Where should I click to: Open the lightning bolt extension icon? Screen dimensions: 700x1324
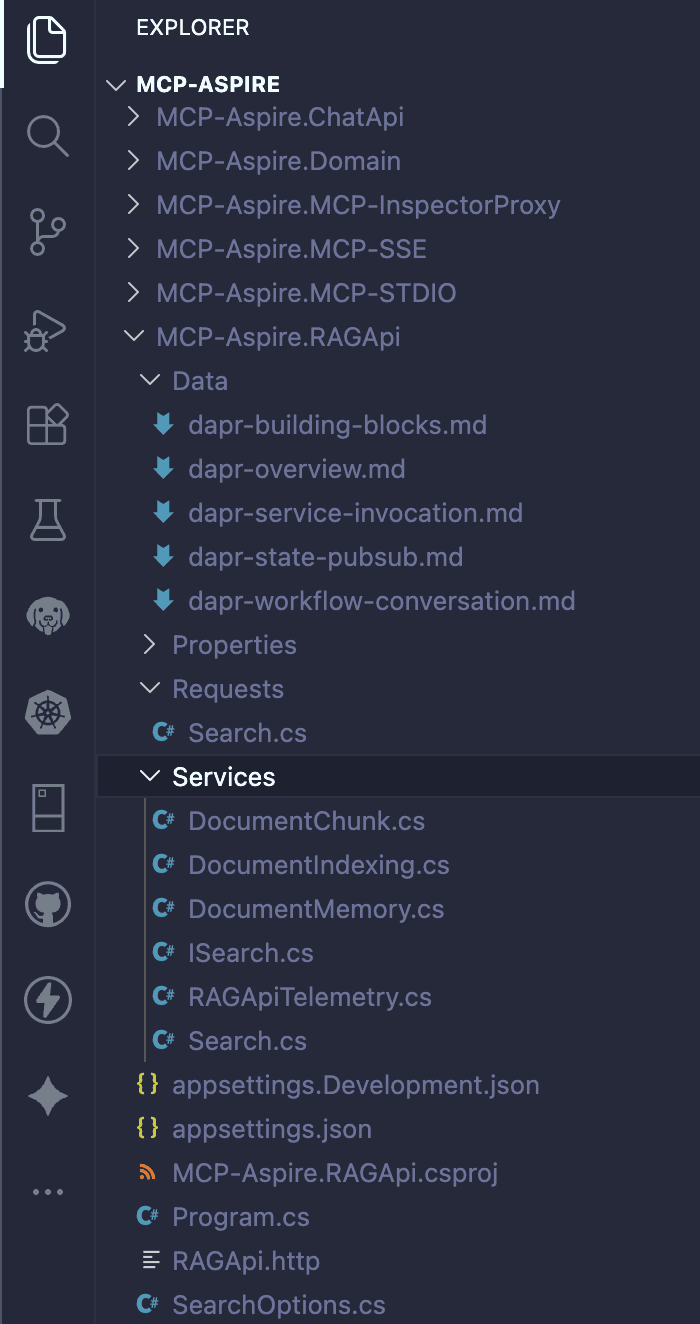coord(47,1000)
